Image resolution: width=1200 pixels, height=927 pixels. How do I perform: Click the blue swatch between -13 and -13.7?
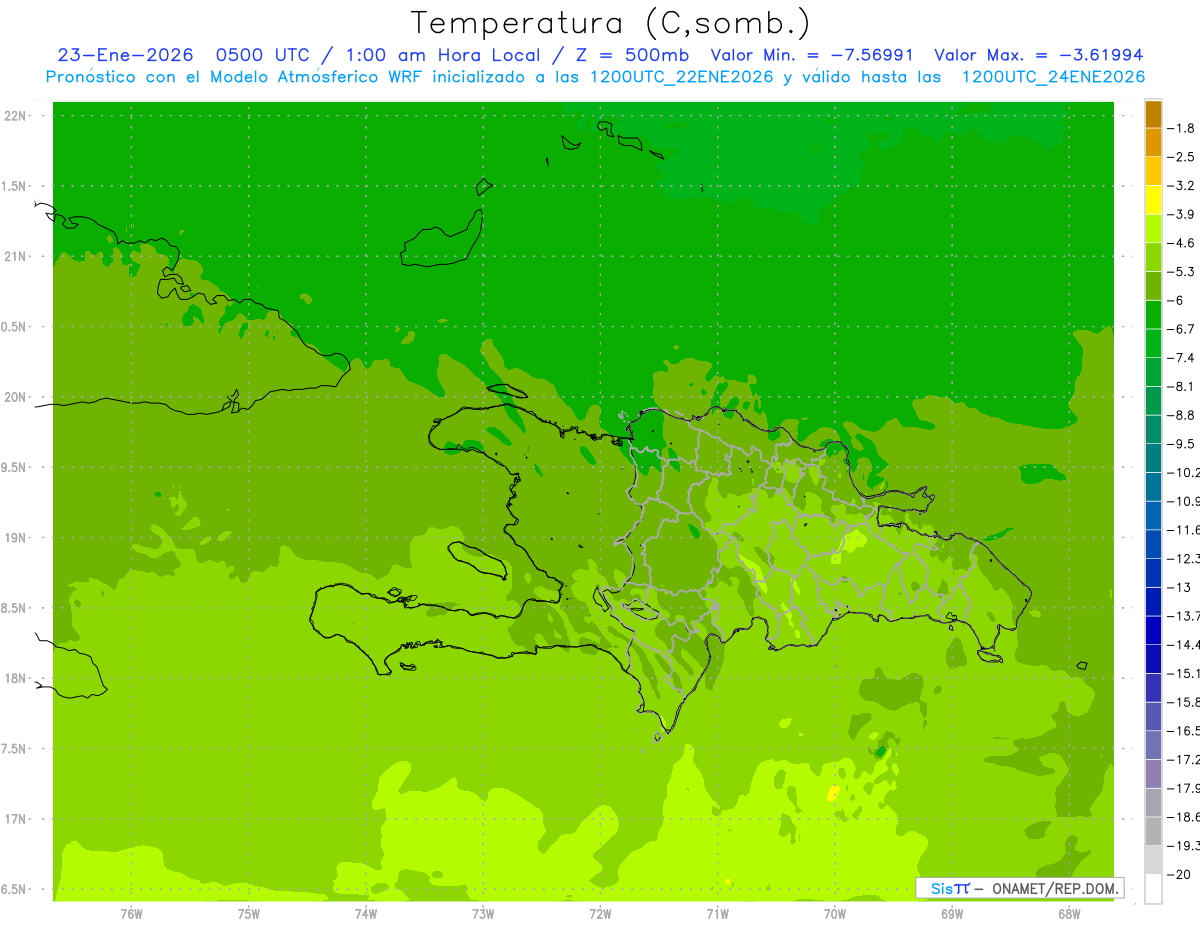(1153, 601)
